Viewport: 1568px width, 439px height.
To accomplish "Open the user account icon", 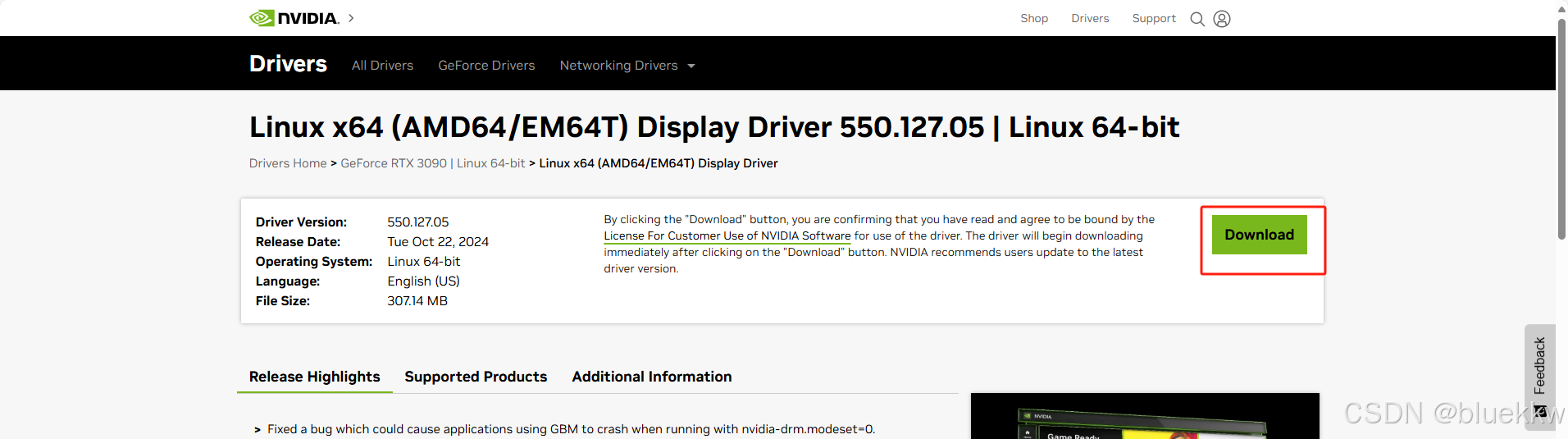I will point(1222,19).
